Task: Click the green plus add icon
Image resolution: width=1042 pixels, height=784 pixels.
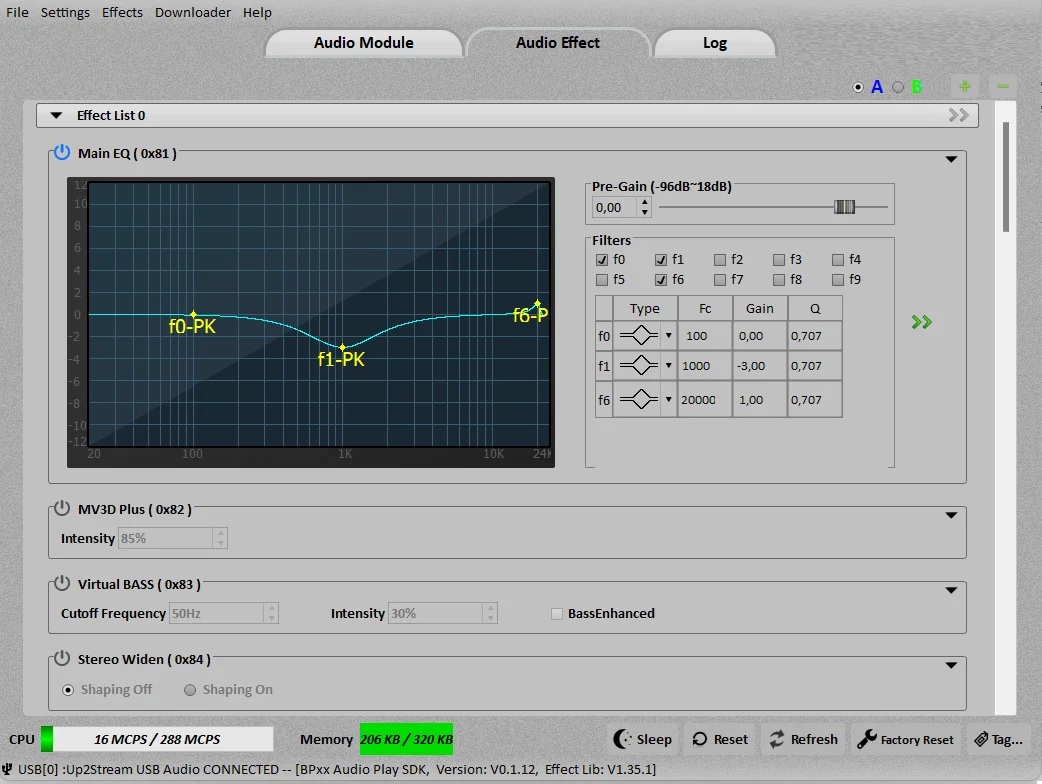Action: 964,87
